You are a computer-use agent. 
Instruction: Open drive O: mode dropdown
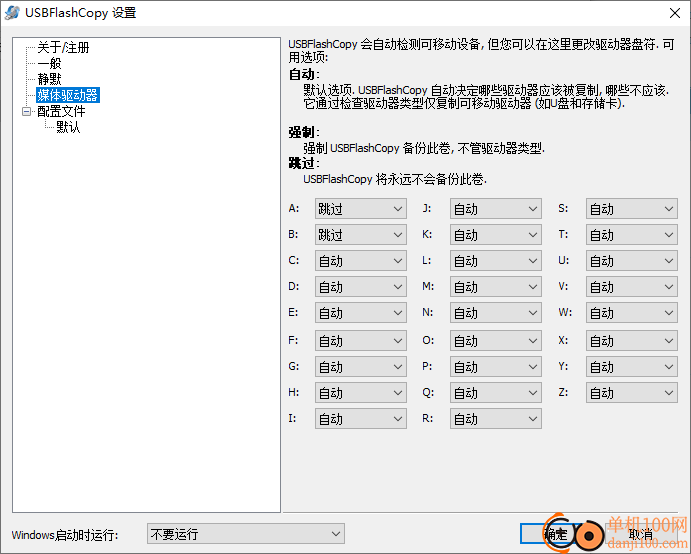click(496, 340)
